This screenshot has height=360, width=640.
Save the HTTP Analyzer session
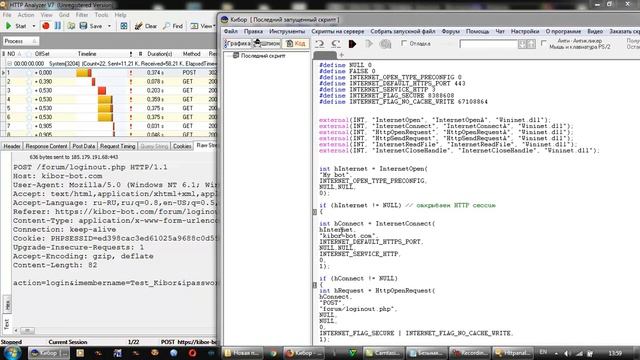(91, 26)
